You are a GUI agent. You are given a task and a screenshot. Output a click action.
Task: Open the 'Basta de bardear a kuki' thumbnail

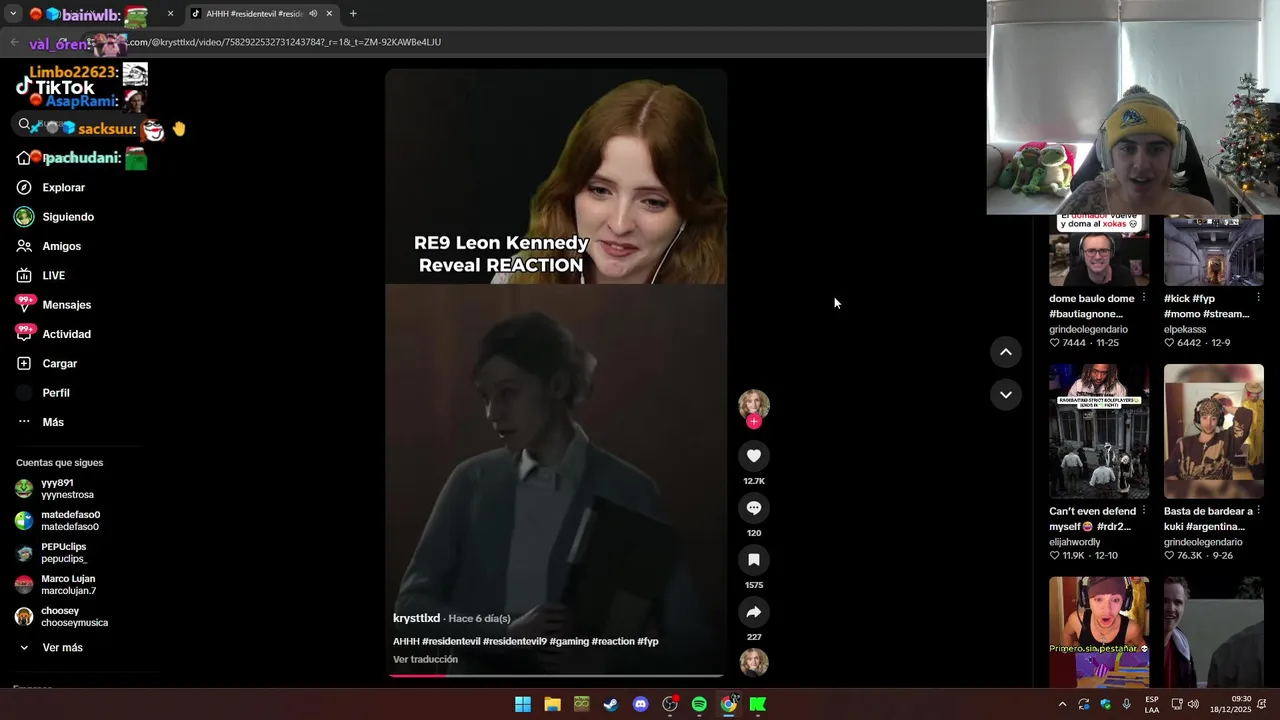tap(1214, 431)
